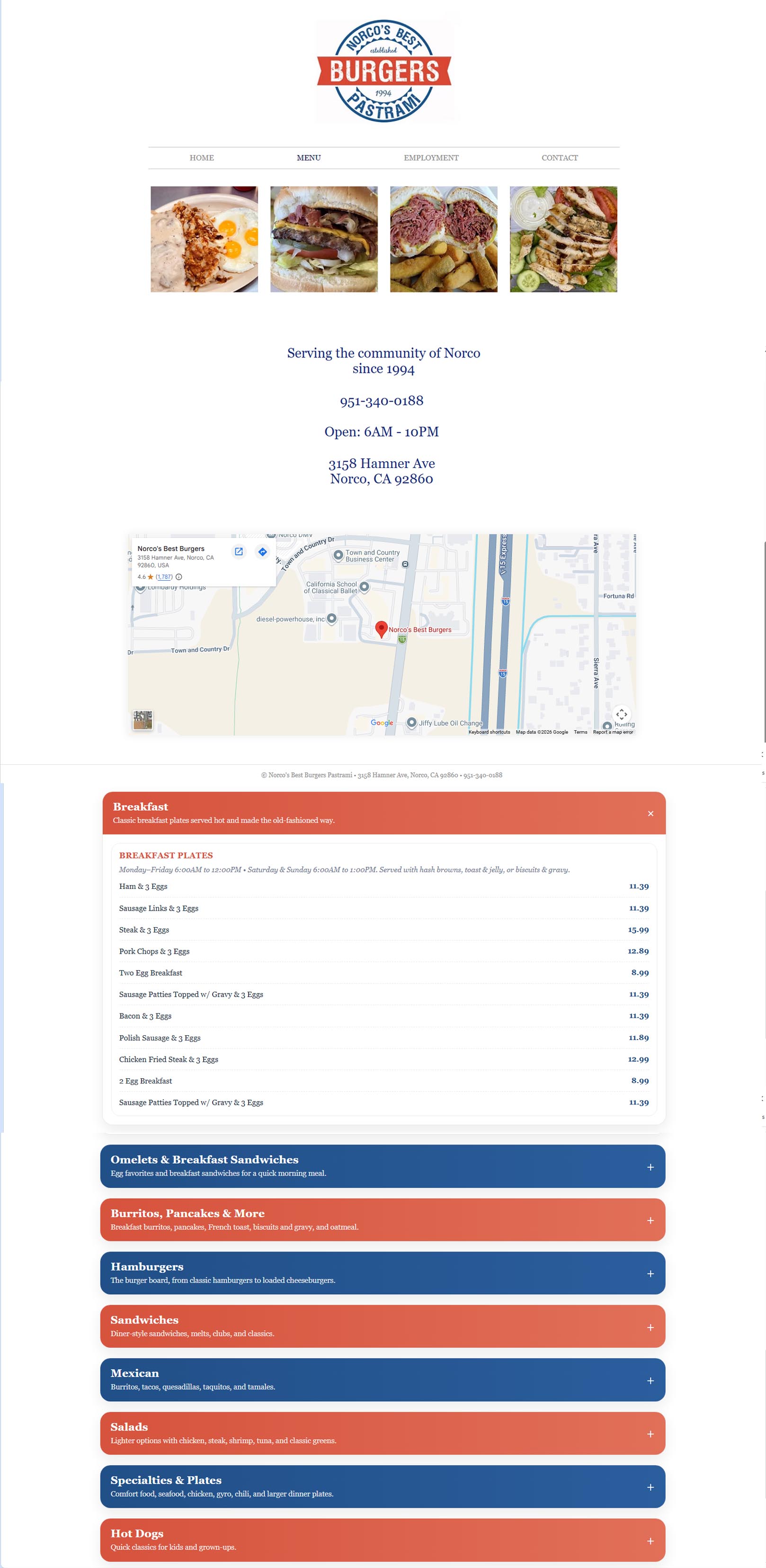Click the Town and Country Business Center marker
Viewport: 766px width, 1568px height.
click(x=338, y=555)
